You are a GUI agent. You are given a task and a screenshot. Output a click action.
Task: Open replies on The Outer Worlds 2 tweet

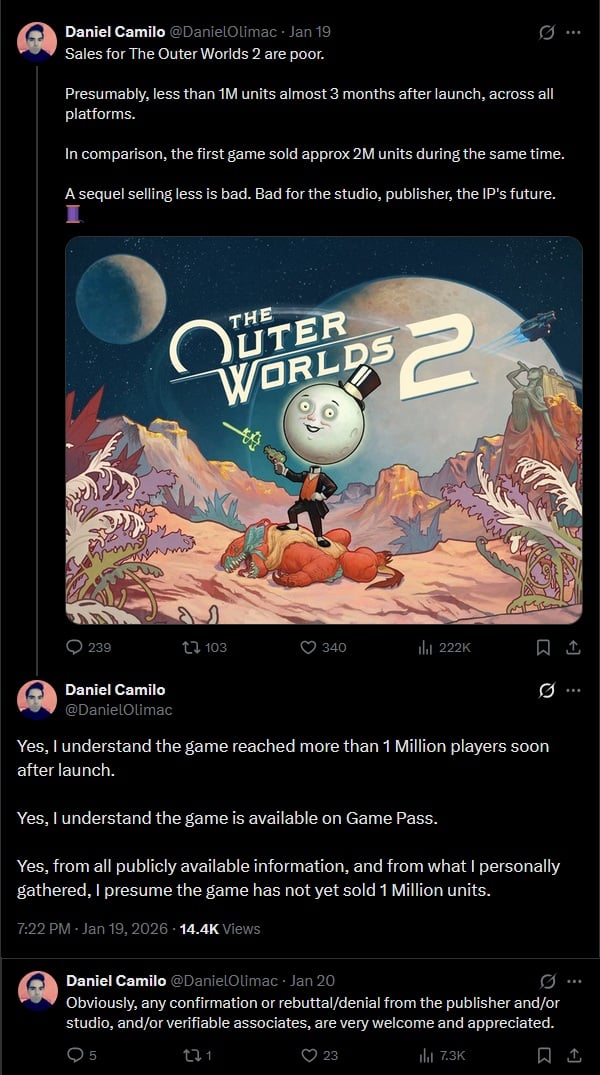(88, 647)
